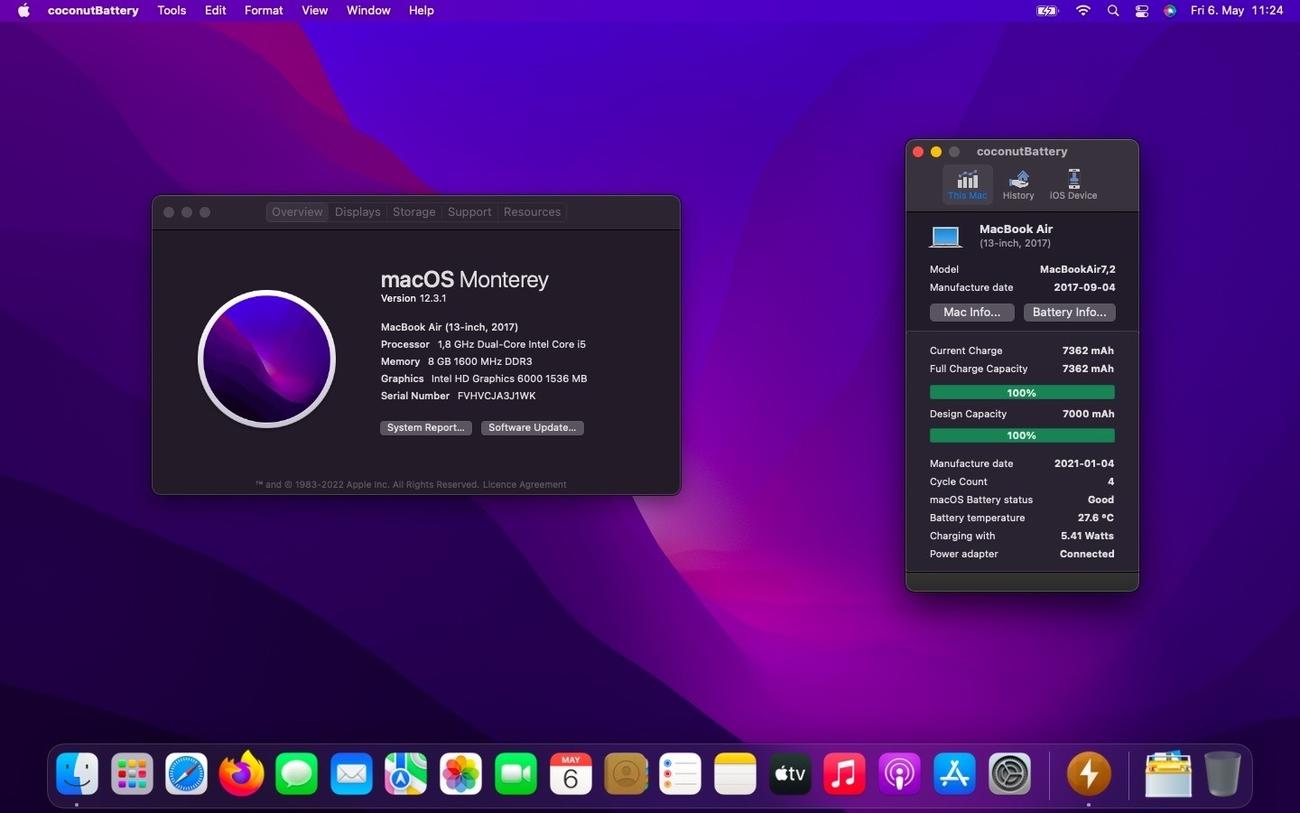
Task: Select Overview tab in About This Mac
Action: point(297,212)
